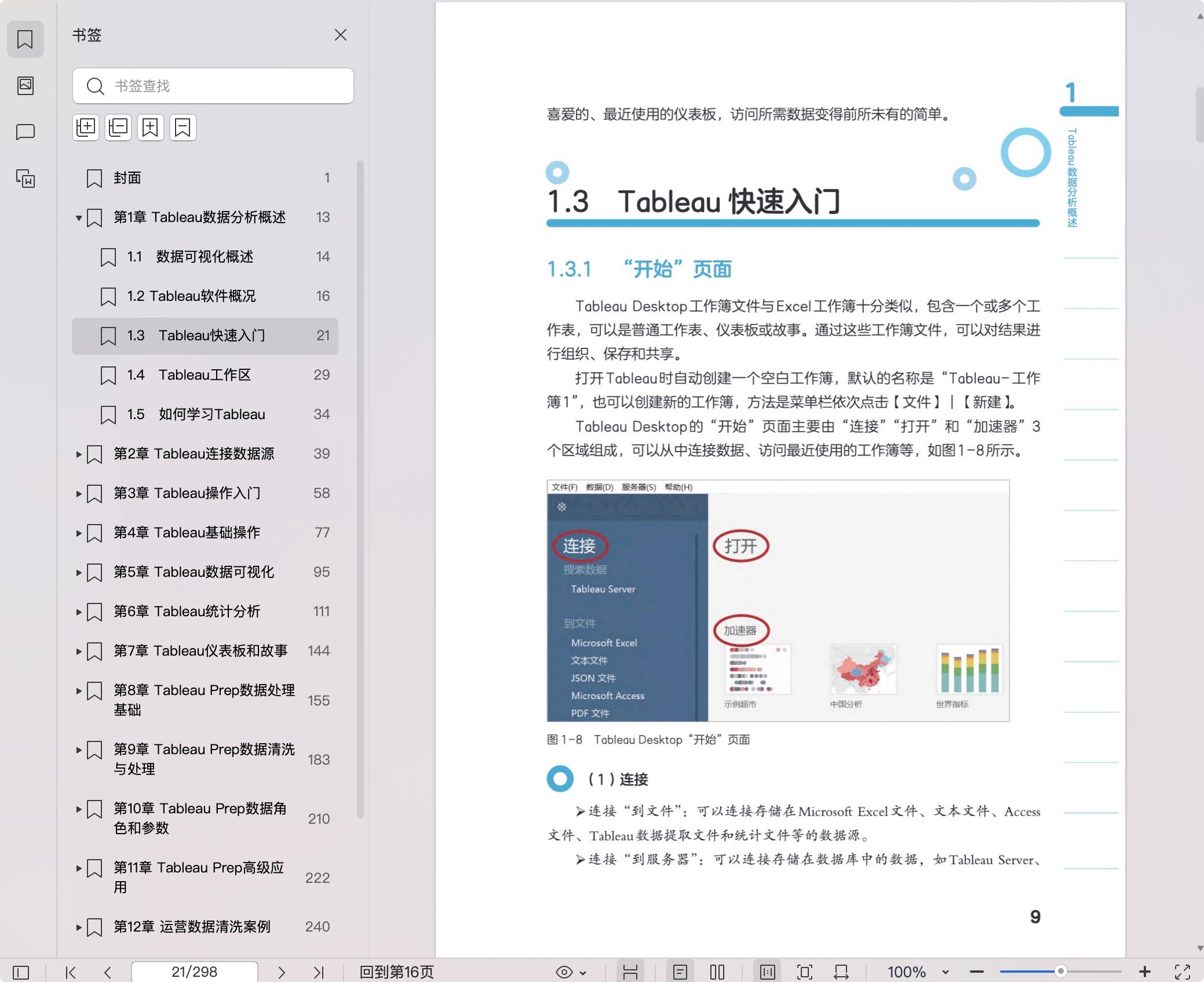Close the 书签 bookmarks panel

(341, 35)
